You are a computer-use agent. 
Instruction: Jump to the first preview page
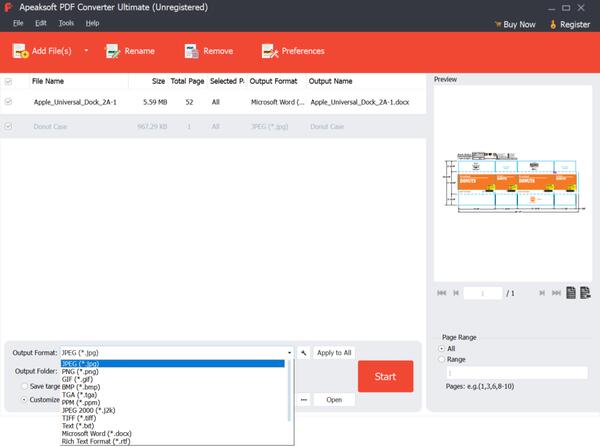tap(442, 293)
